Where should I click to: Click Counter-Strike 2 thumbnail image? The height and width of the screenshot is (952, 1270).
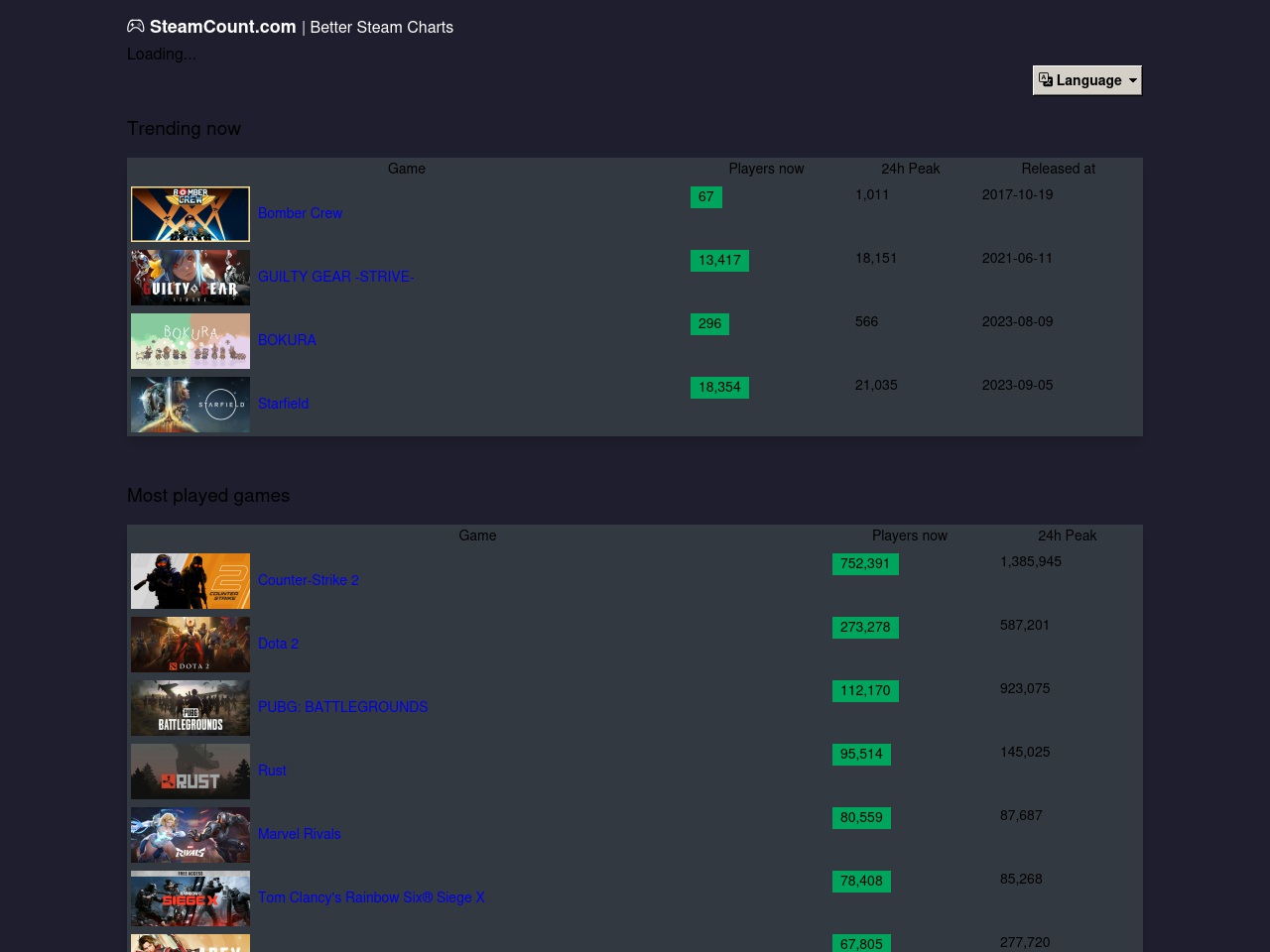tap(190, 581)
